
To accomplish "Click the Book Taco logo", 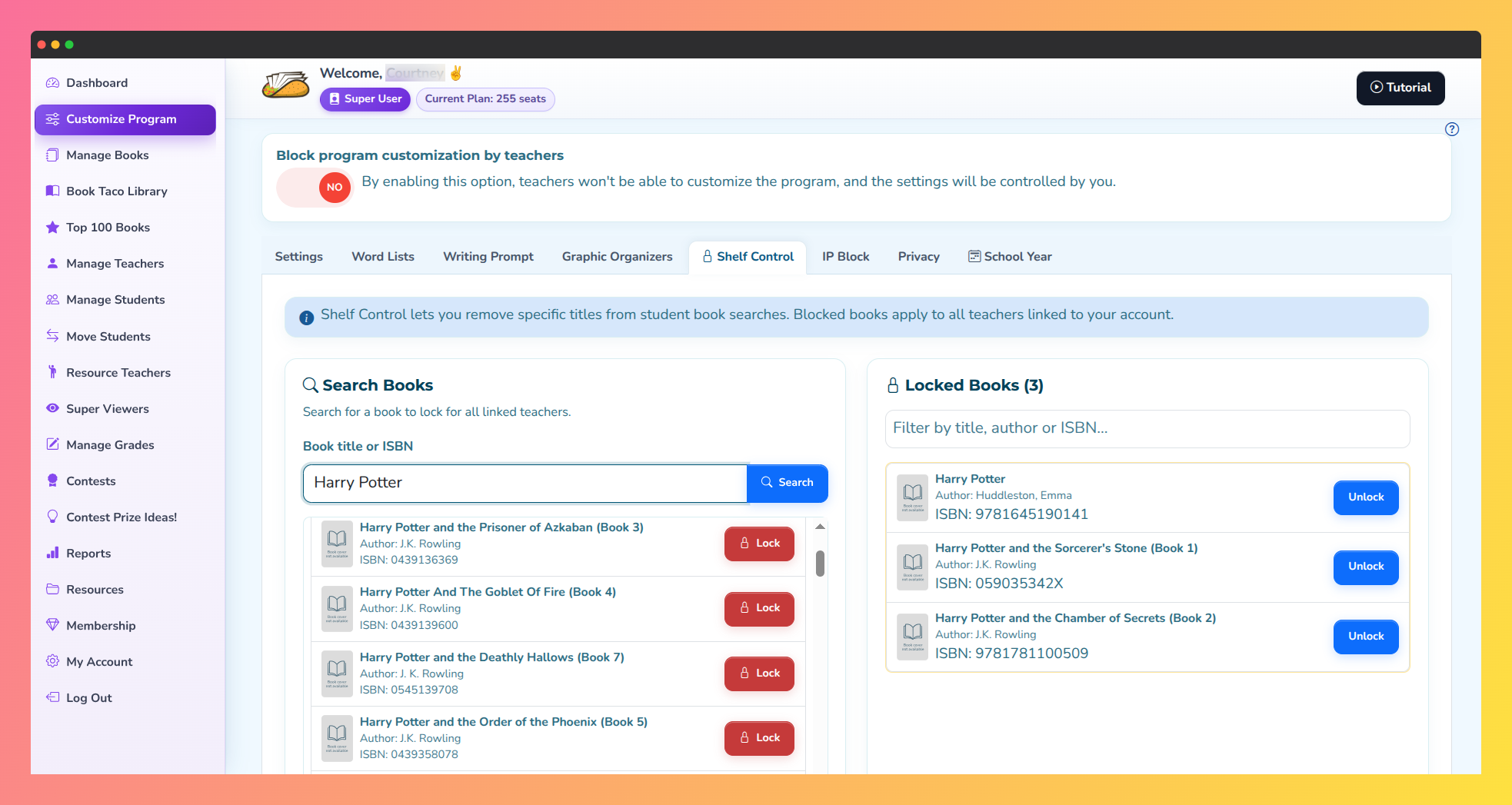I will click(x=285, y=85).
